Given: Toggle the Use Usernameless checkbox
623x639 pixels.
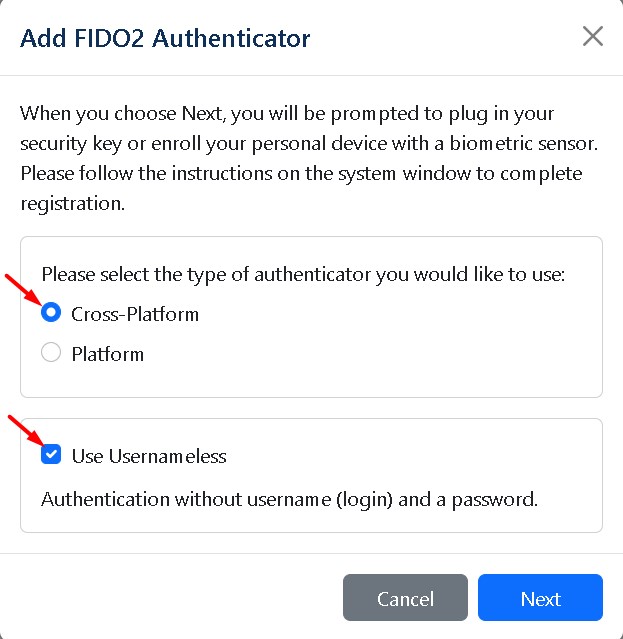Looking at the screenshot, I should pyautogui.click(x=51, y=456).
